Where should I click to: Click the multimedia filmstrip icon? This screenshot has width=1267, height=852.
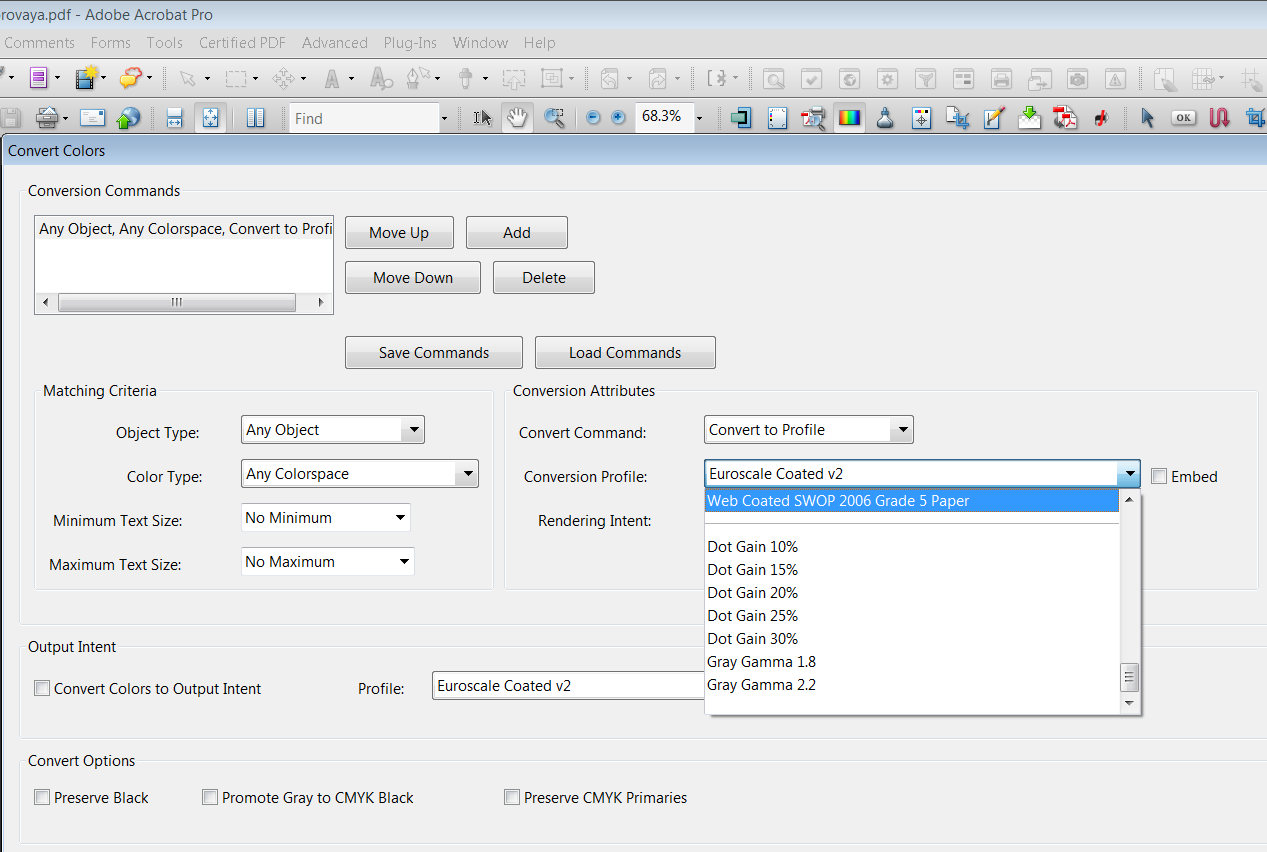[x=86, y=77]
